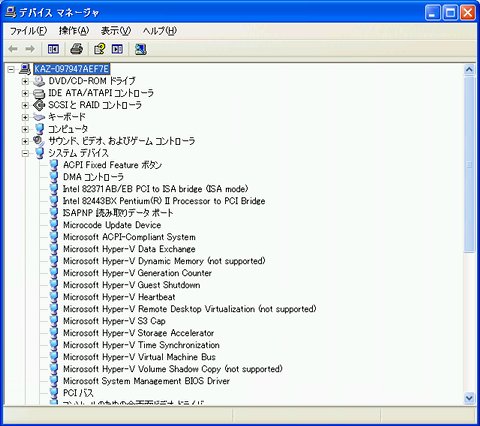Open the ヘルプ(H) menu
Screen dimensions: 480x426
tap(160, 31)
